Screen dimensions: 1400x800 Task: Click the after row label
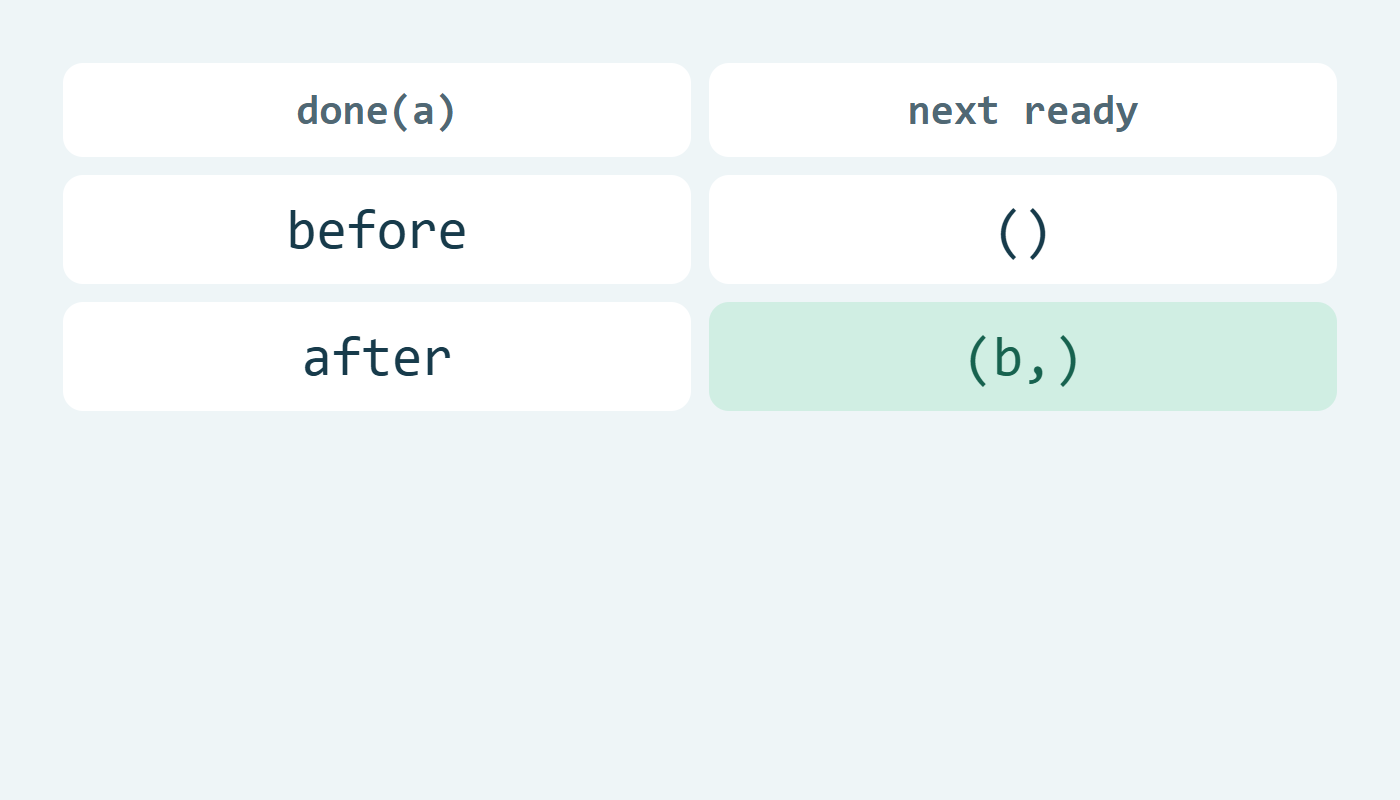click(x=377, y=357)
